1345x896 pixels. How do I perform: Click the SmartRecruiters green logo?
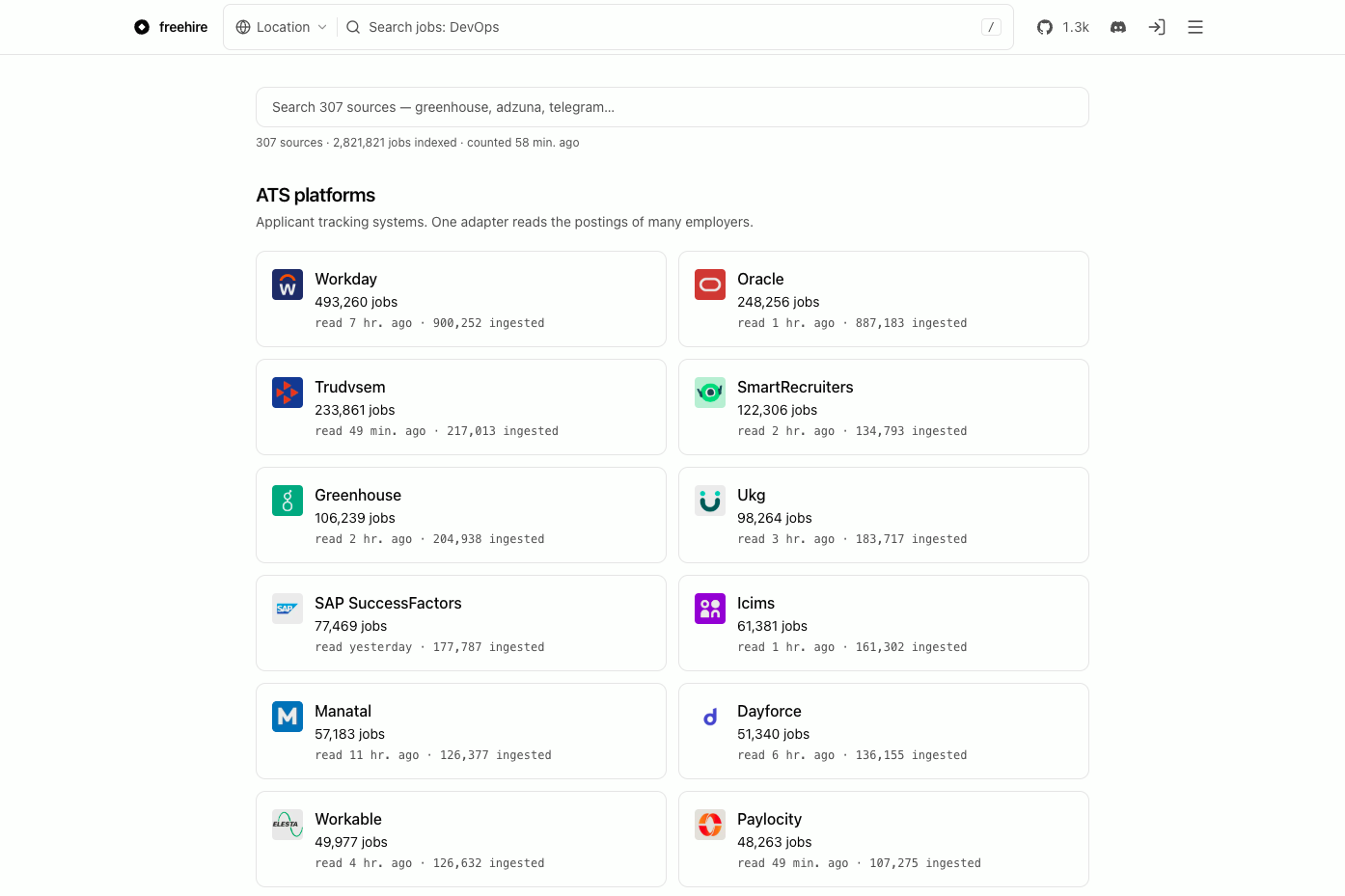[x=710, y=393]
